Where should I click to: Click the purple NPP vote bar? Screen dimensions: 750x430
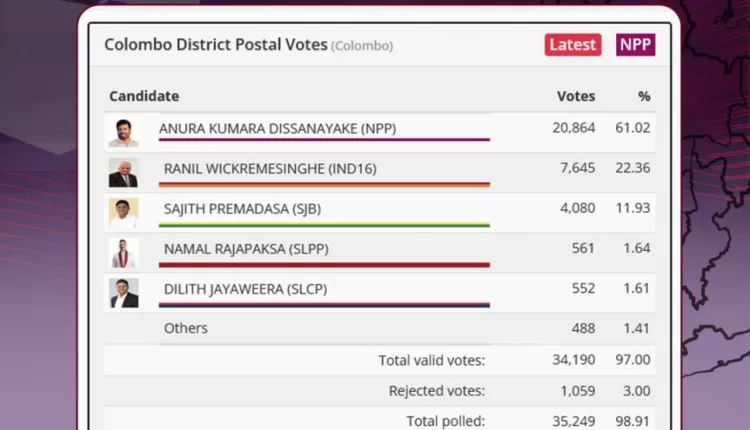coord(324,140)
